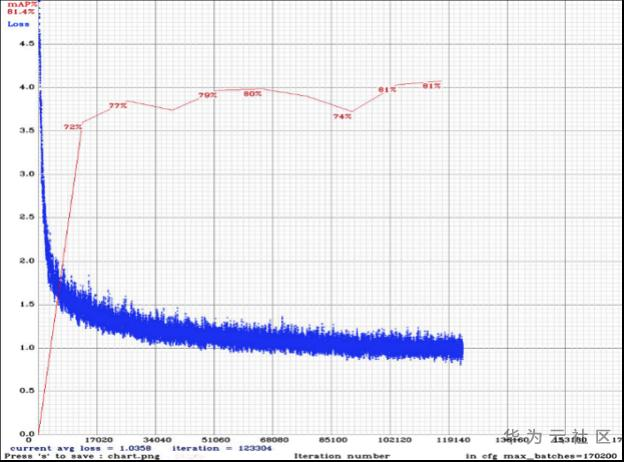
Task: Click the 'current avg loss = 1.0358' readout
Action: tap(80, 448)
